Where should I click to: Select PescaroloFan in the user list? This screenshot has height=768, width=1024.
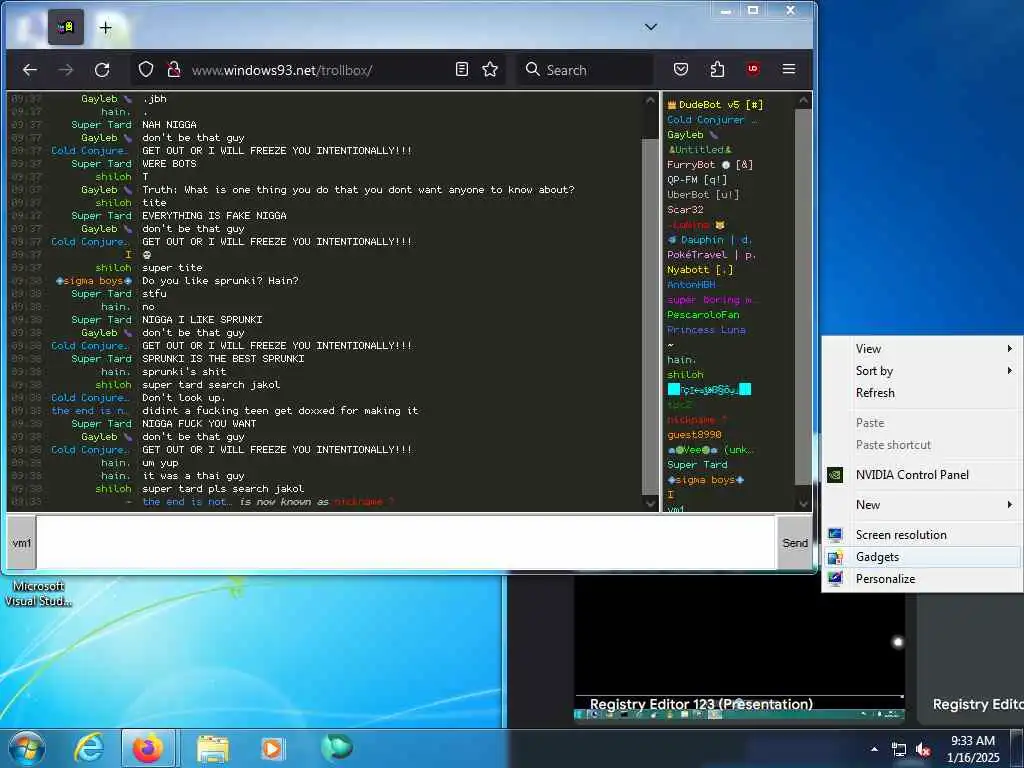tap(703, 315)
